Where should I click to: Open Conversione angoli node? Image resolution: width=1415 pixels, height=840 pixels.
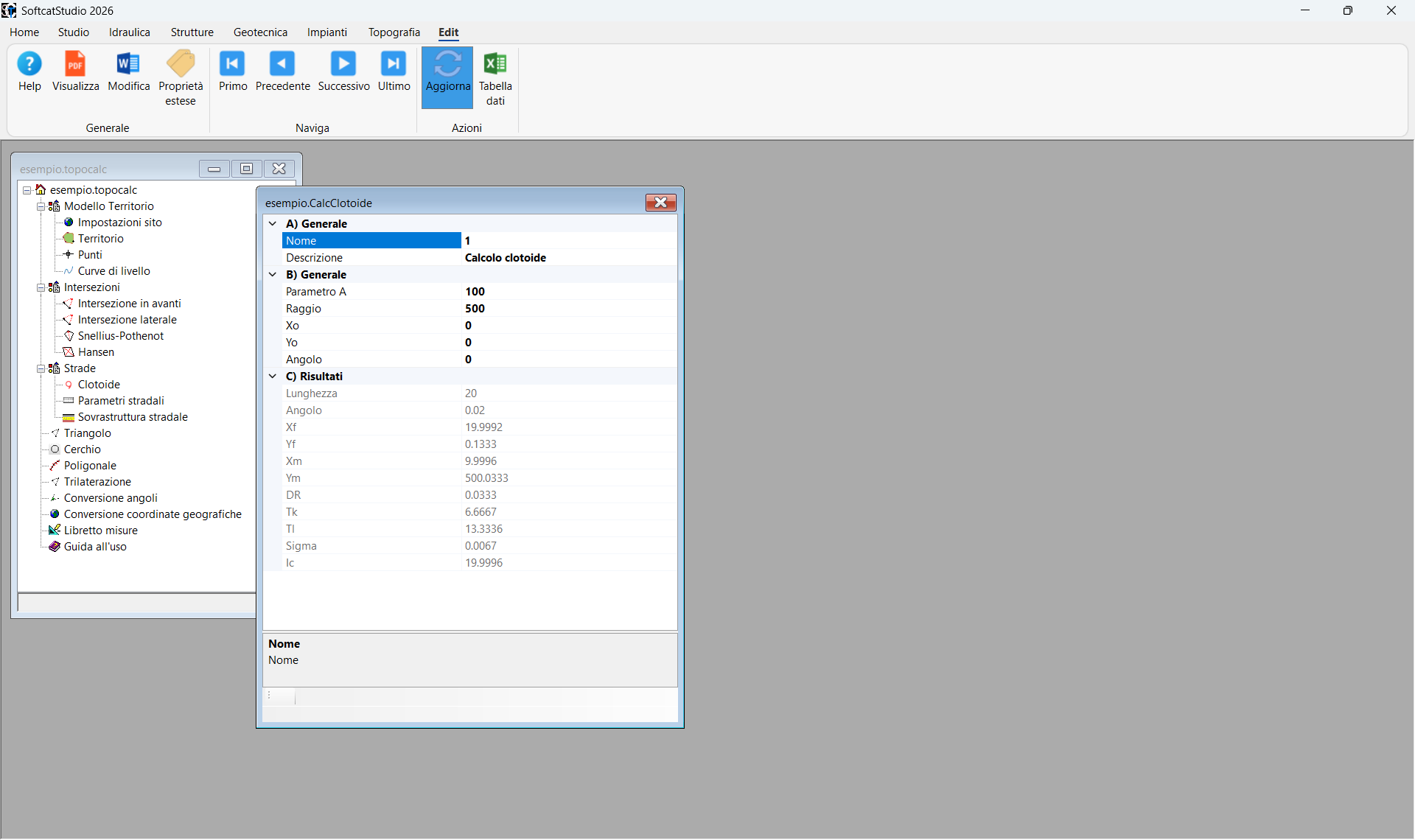111,498
